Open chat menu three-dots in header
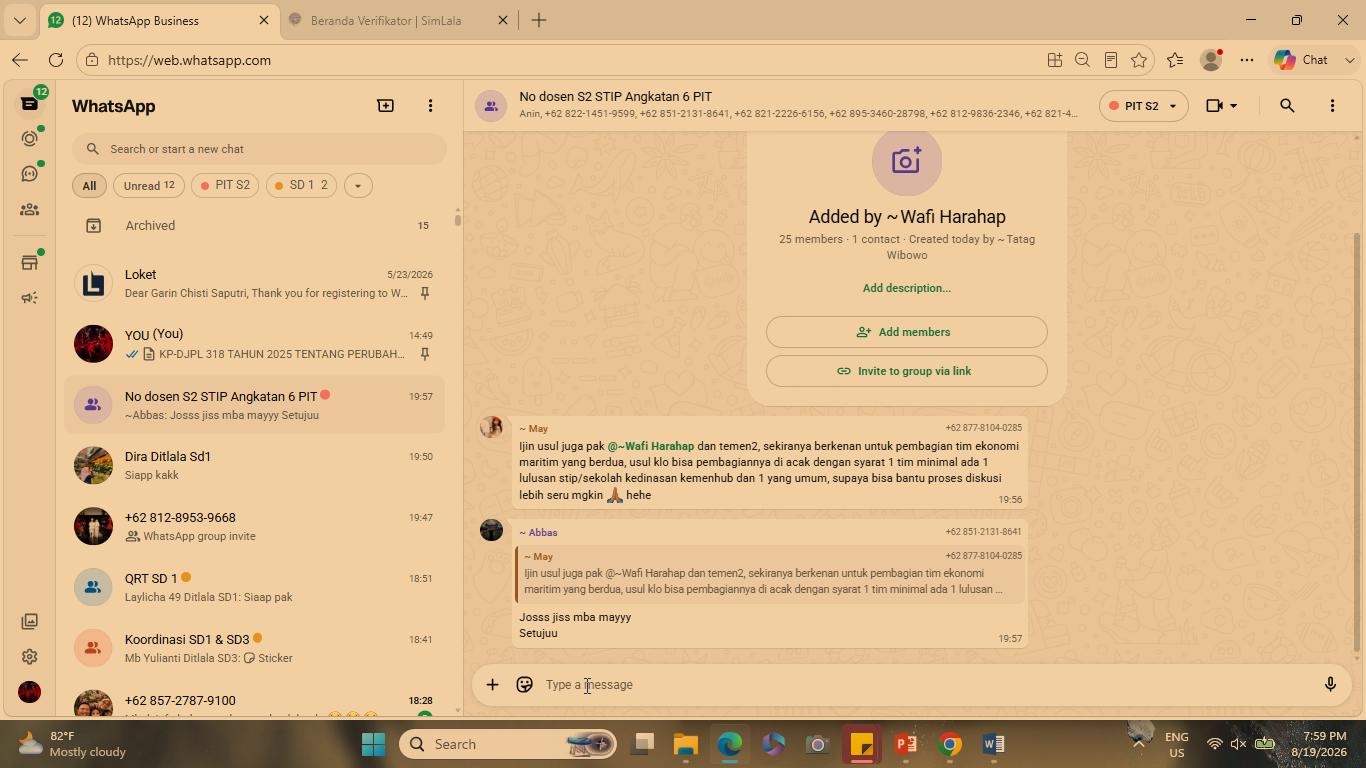The width and height of the screenshot is (1366, 768). click(1332, 106)
